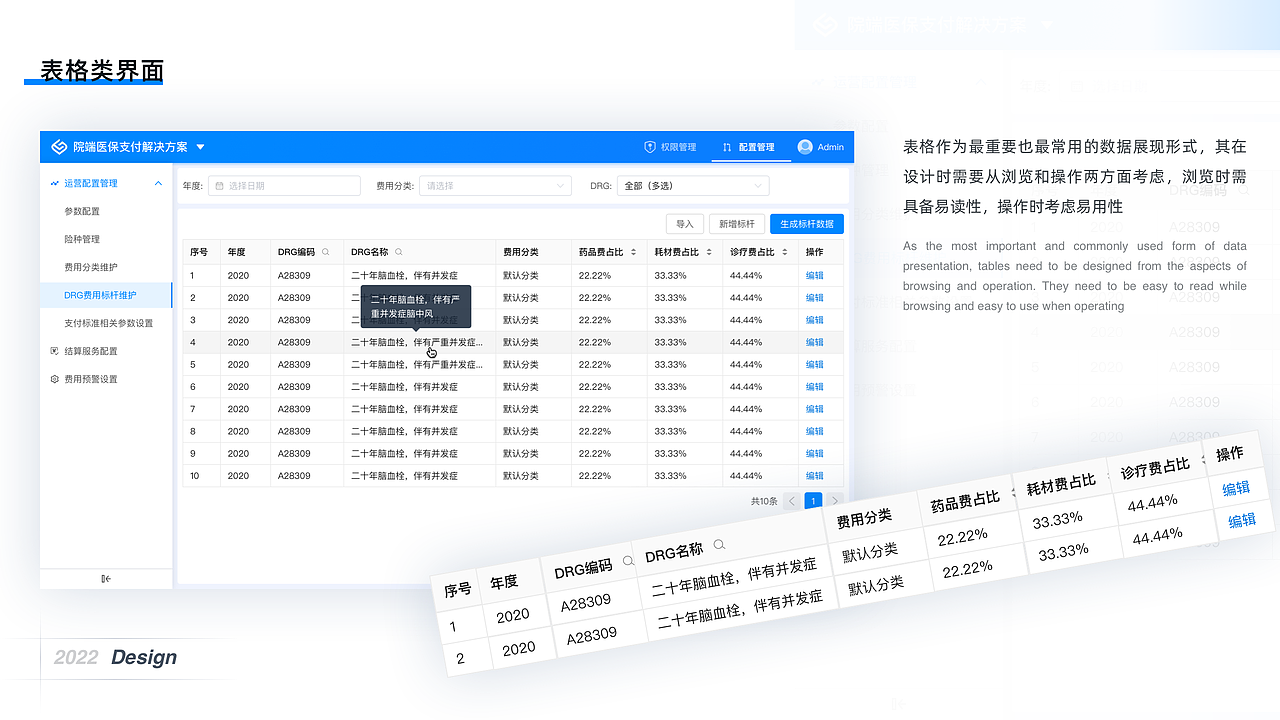Click the search icon in DRG编码 header
The image size is (1280, 720).
coord(326,252)
